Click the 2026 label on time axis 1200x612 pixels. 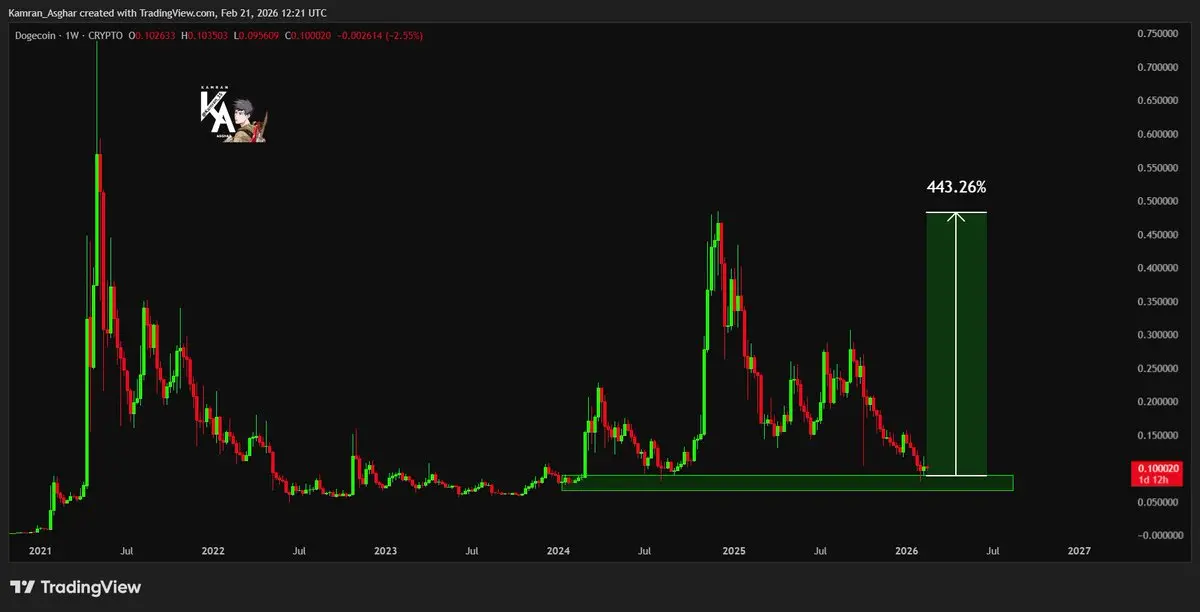[907, 551]
